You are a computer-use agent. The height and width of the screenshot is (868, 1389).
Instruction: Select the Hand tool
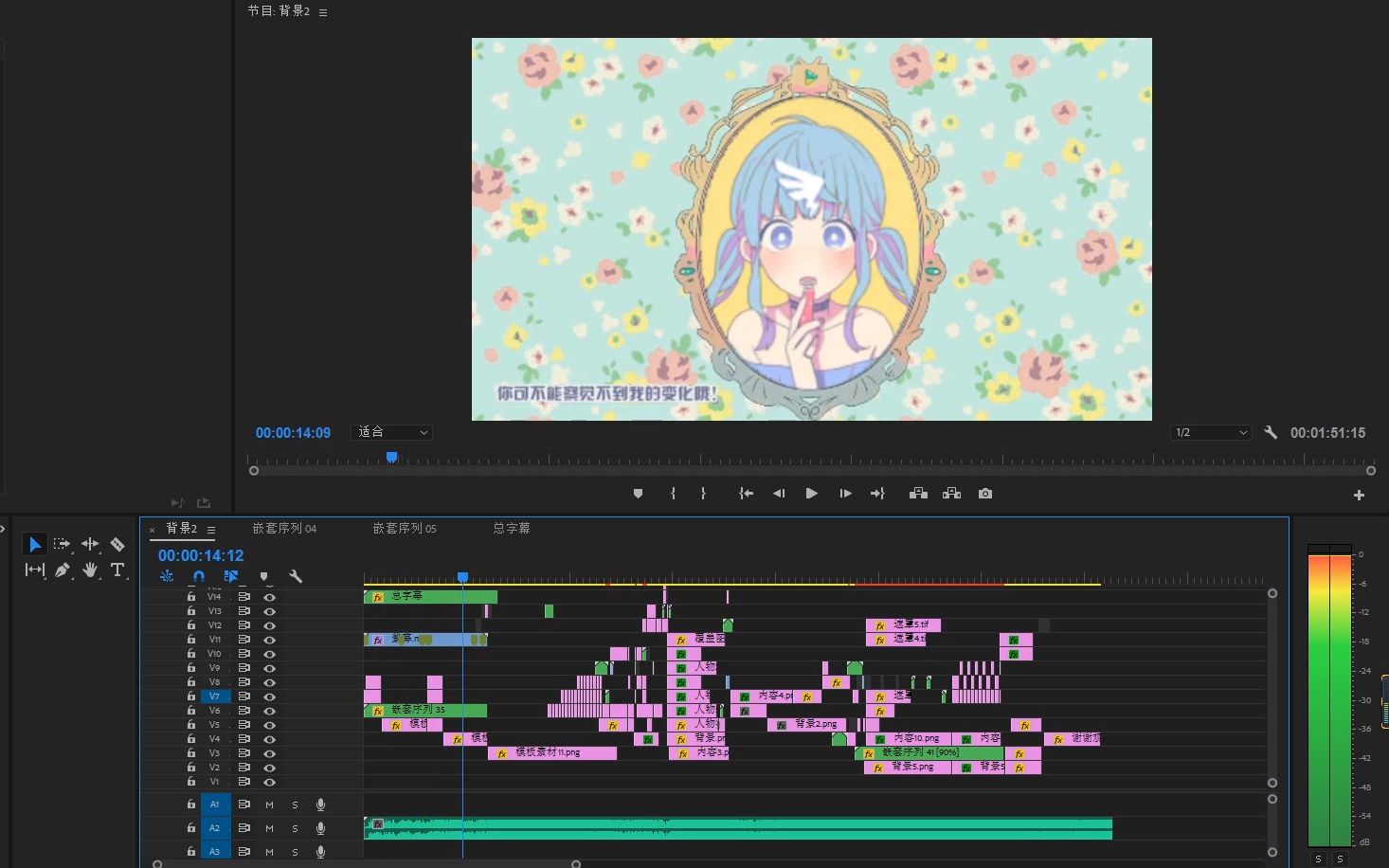pos(90,570)
